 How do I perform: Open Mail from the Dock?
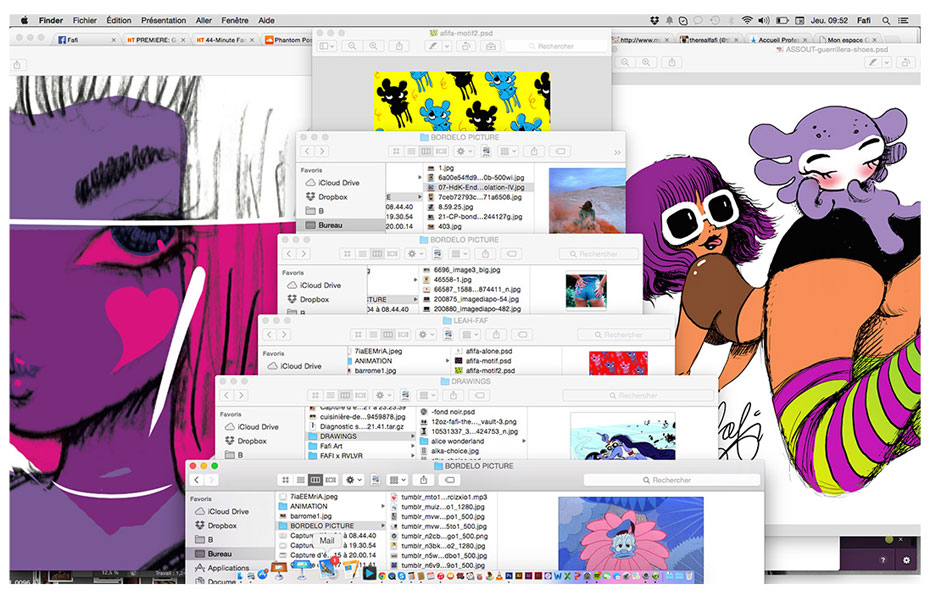(327, 570)
